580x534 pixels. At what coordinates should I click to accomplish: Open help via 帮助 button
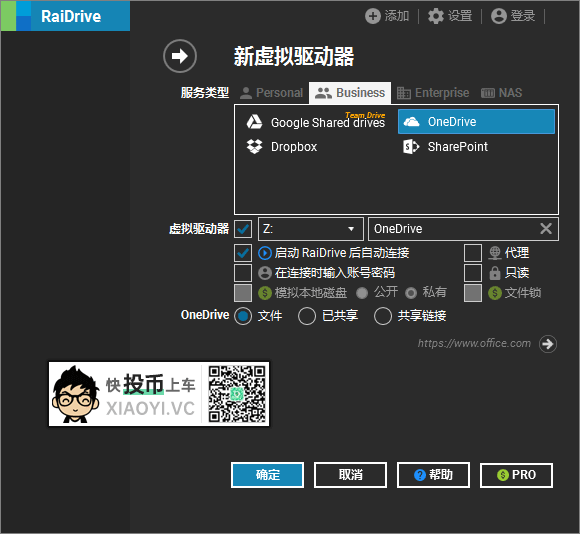click(x=433, y=475)
